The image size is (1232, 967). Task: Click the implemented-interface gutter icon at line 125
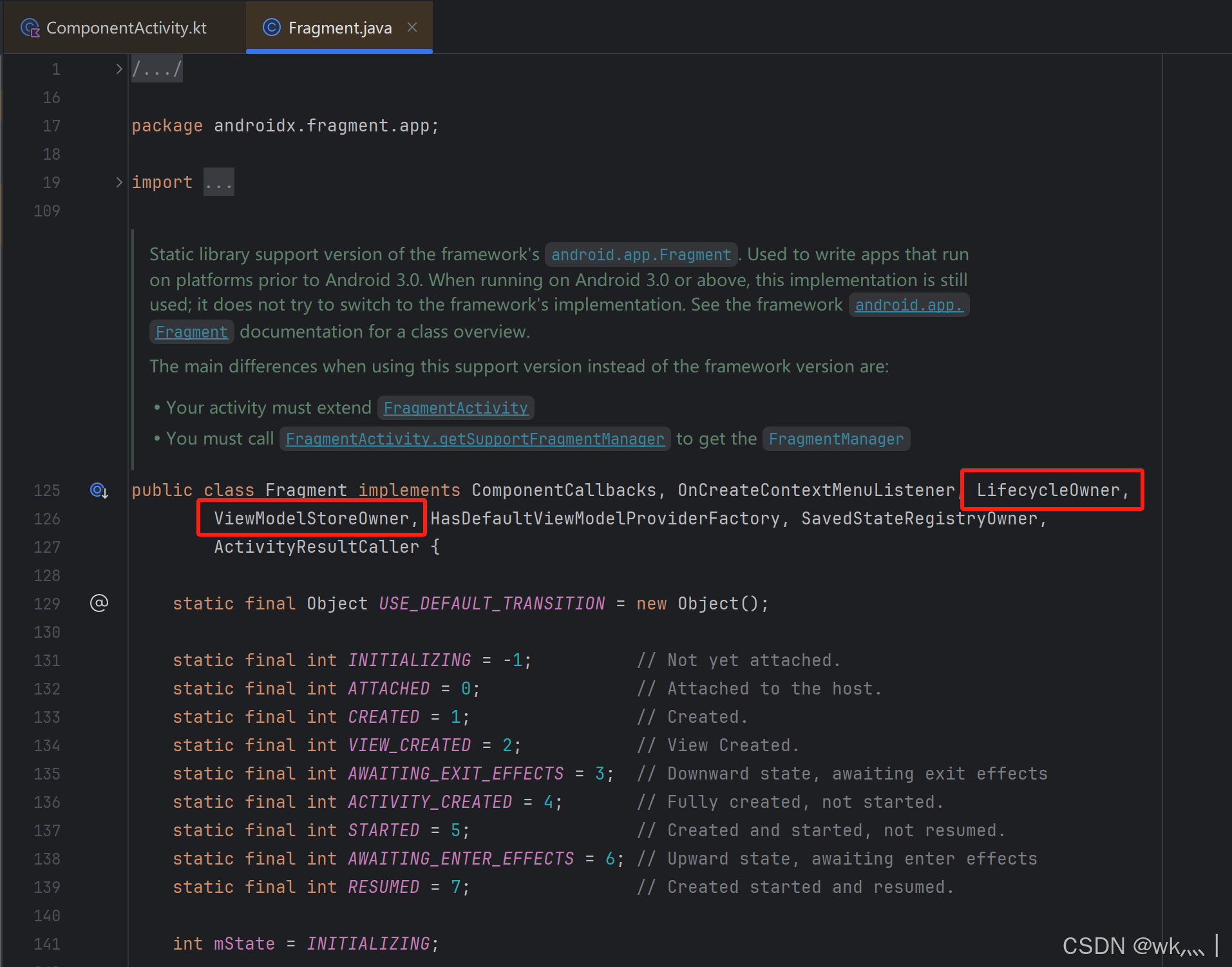[99, 490]
